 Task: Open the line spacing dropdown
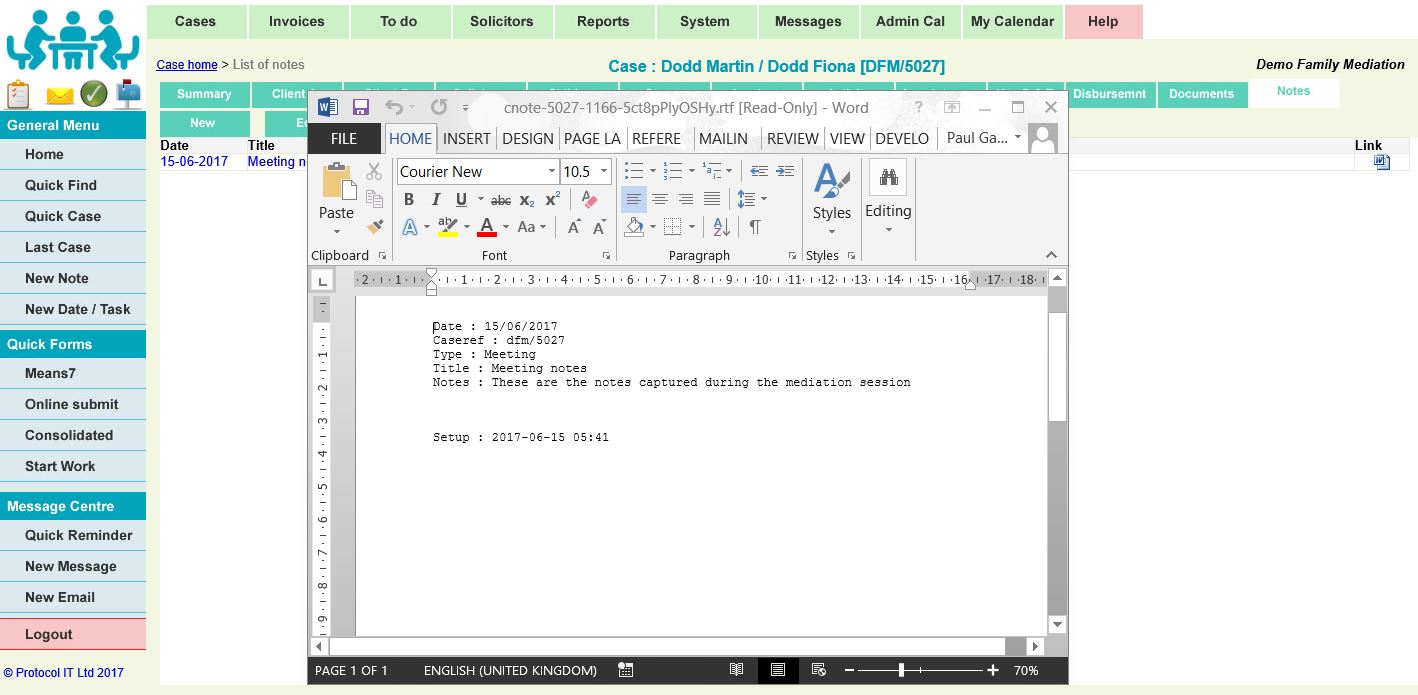764,199
